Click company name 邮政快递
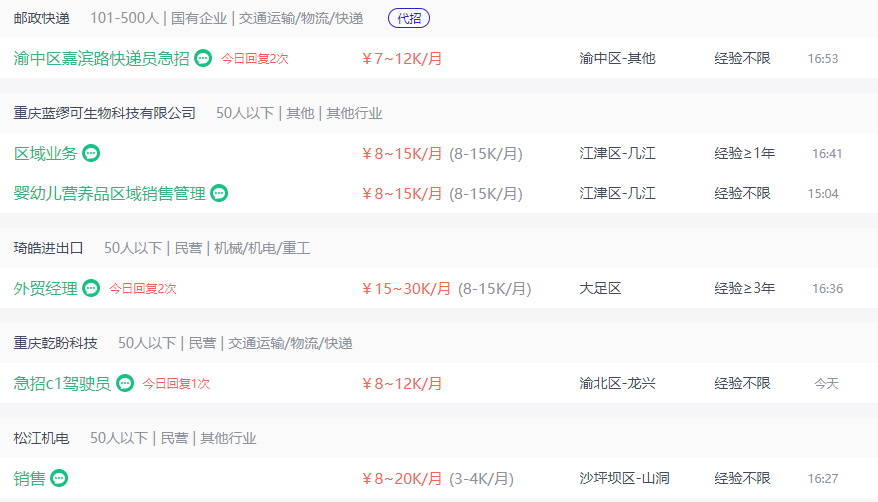The image size is (878, 502). pyautogui.click(x=41, y=18)
